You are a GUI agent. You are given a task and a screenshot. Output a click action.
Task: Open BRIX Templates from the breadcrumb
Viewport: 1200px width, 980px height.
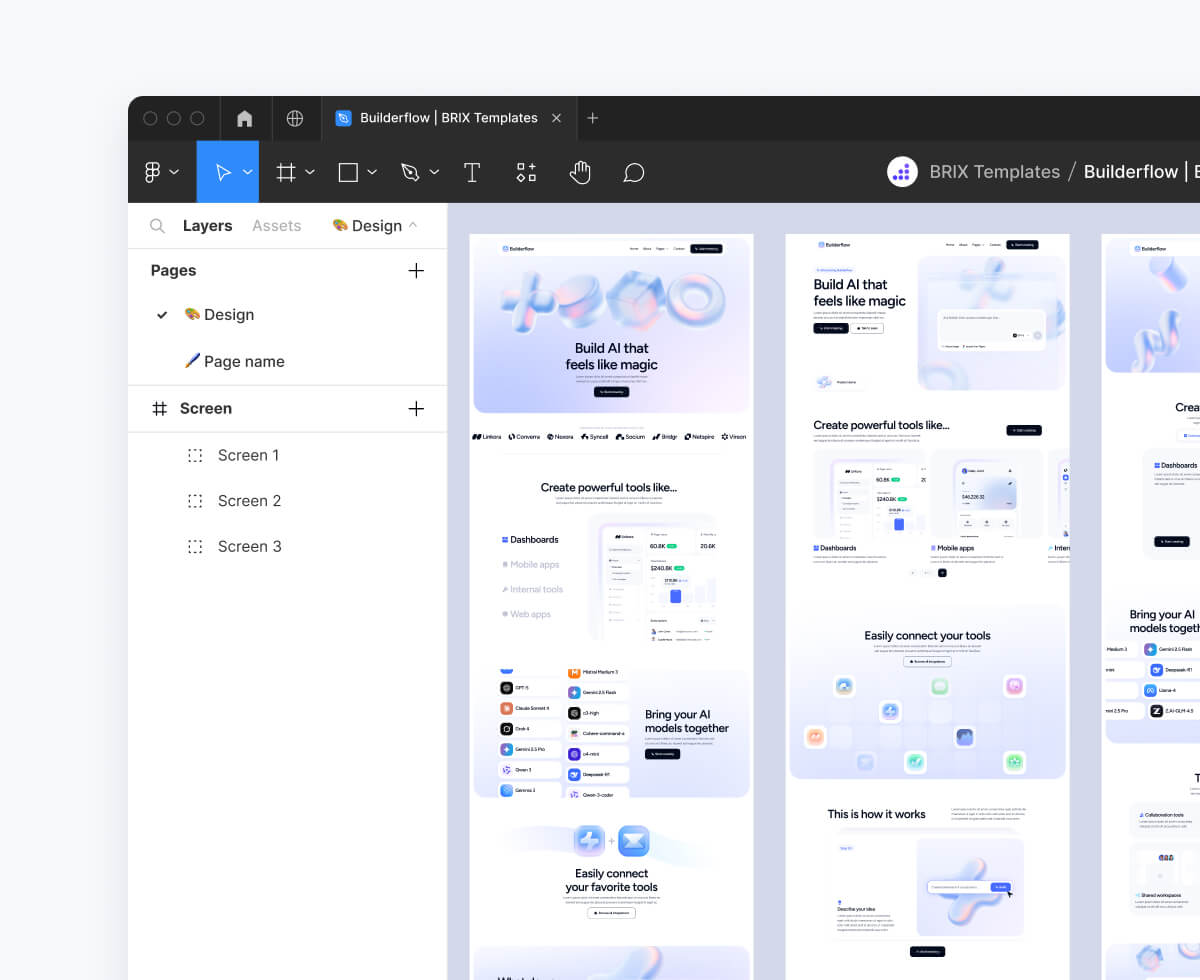994,171
